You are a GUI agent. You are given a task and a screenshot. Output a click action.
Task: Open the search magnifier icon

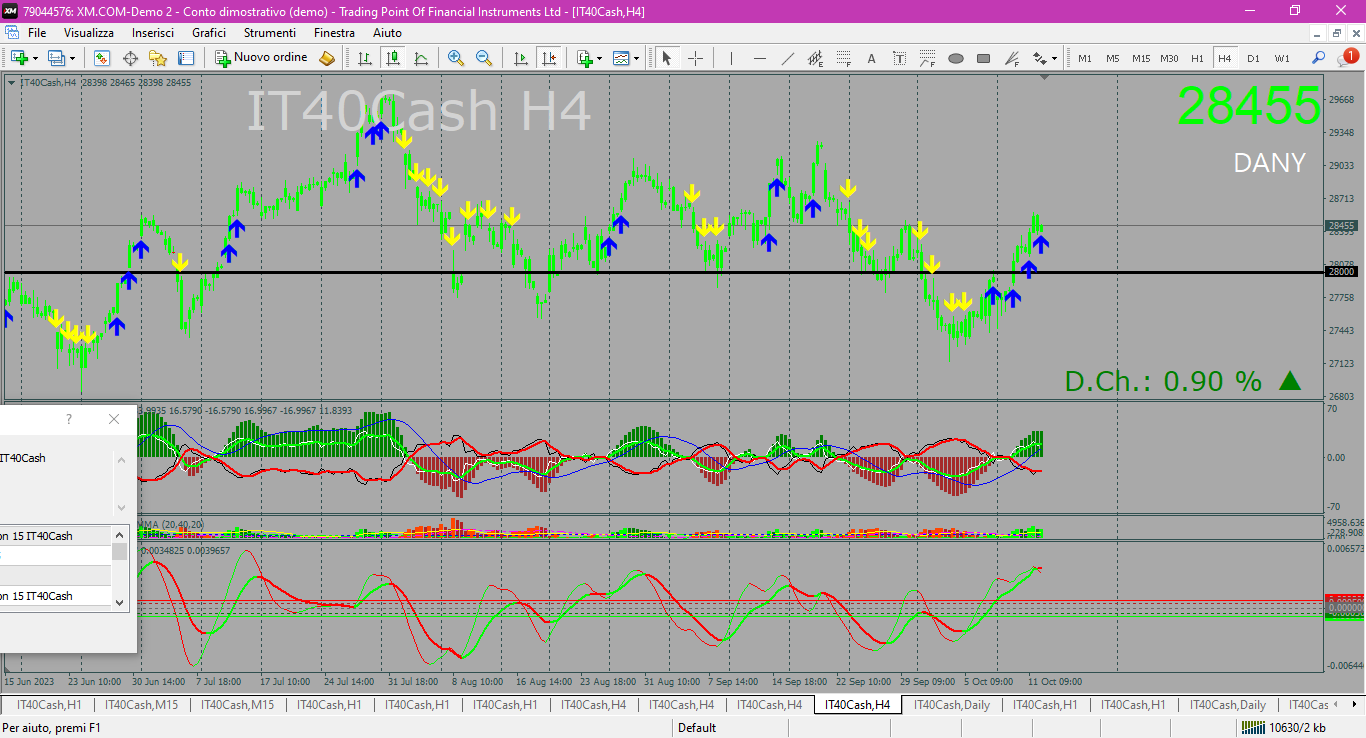[1319, 58]
